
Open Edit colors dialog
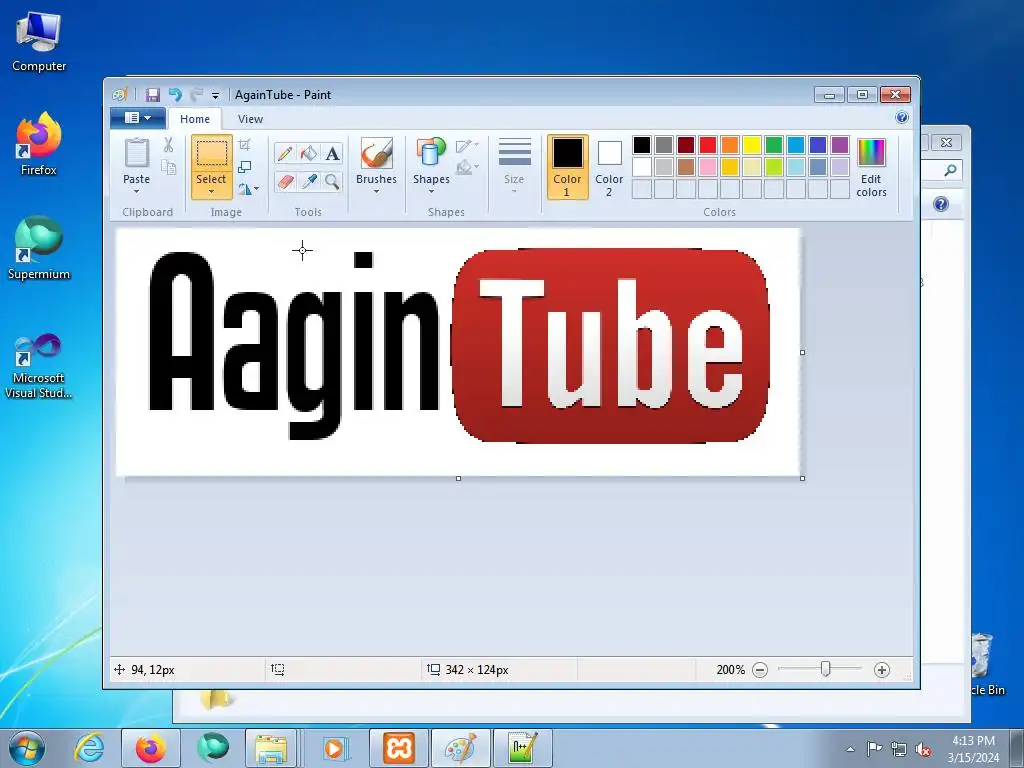tap(871, 167)
